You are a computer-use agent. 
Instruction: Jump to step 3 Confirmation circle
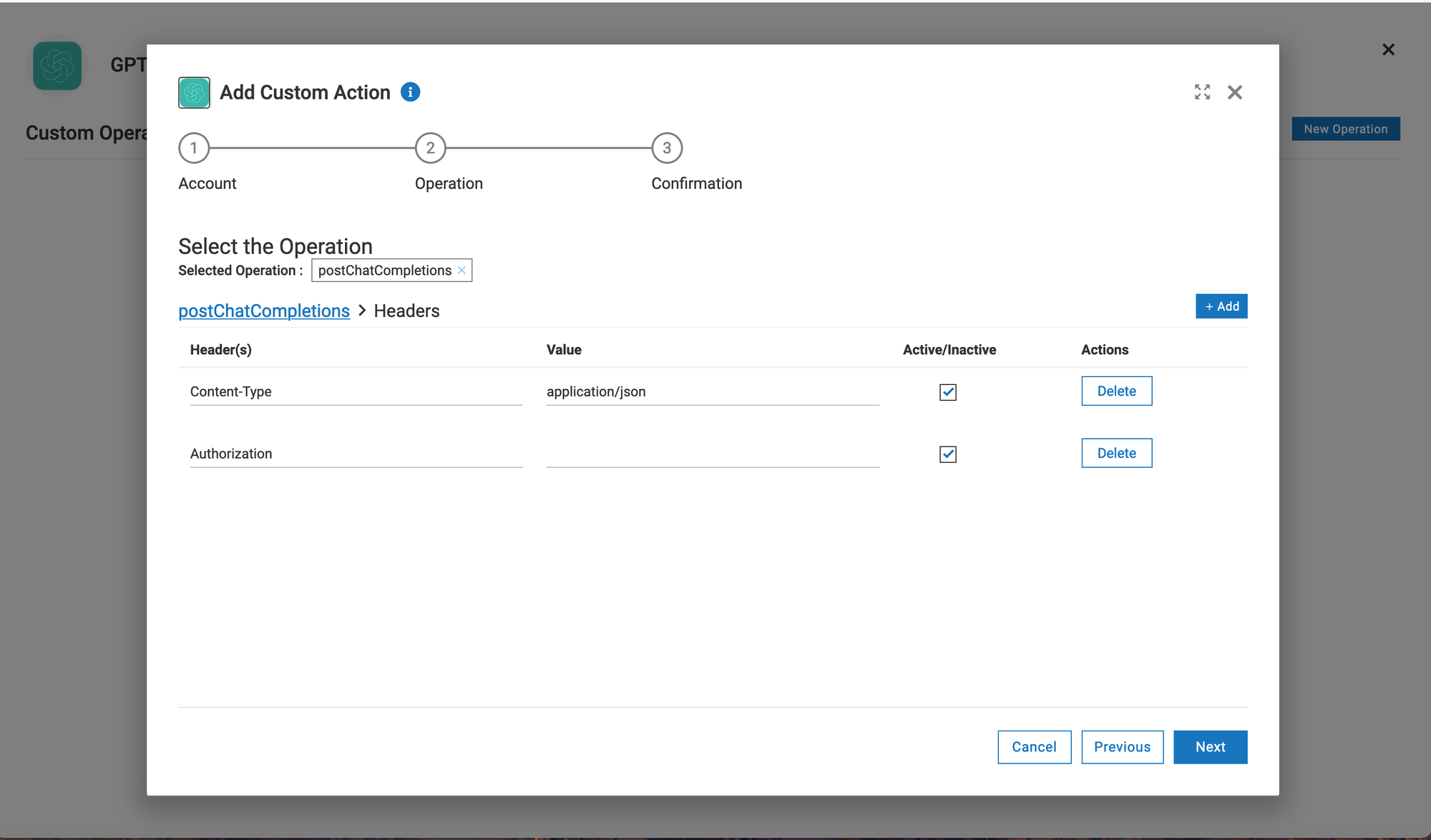(x=667, y=148)
